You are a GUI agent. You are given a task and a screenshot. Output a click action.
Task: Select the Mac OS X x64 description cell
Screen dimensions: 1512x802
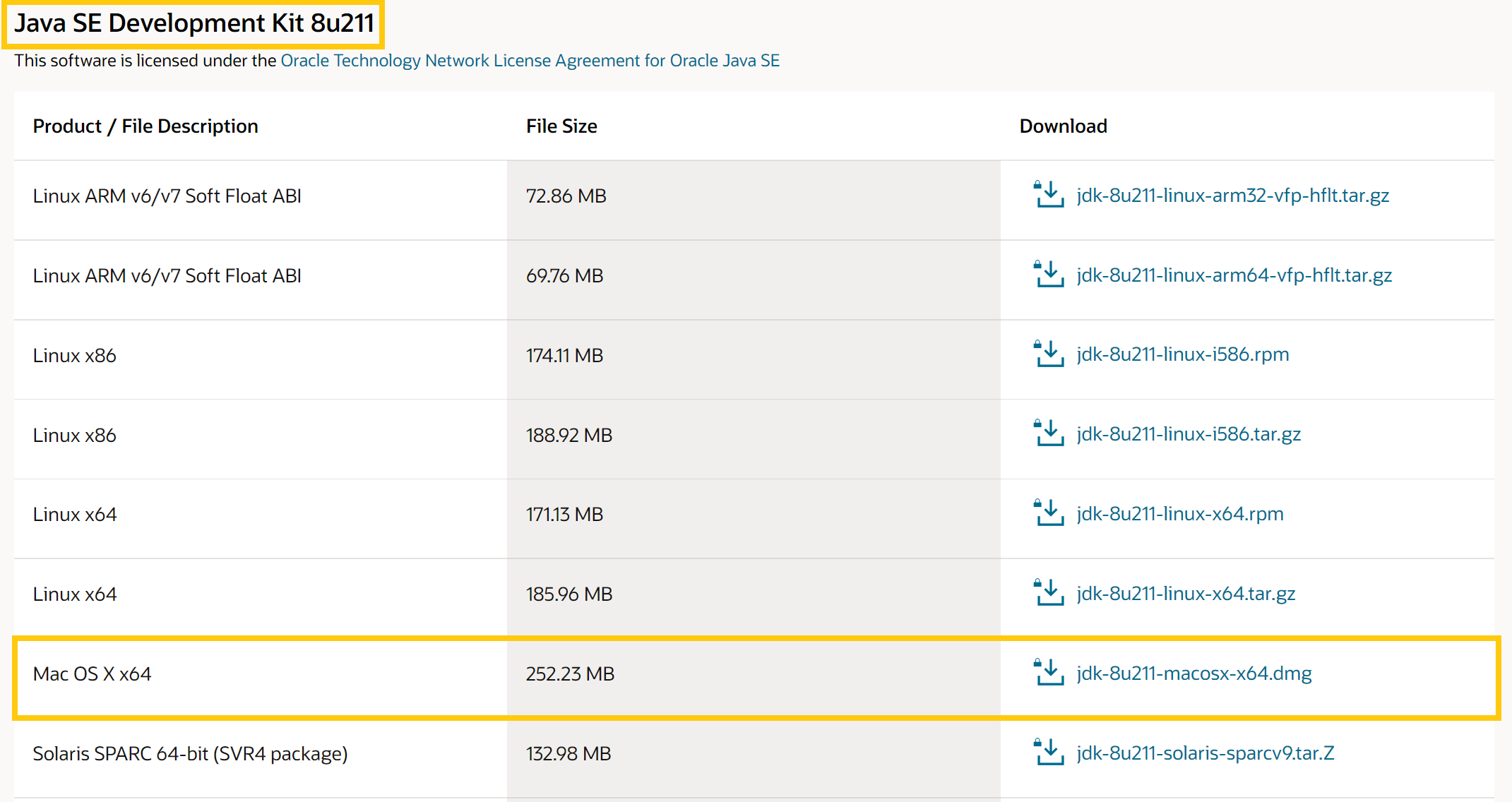pos(261,674)
